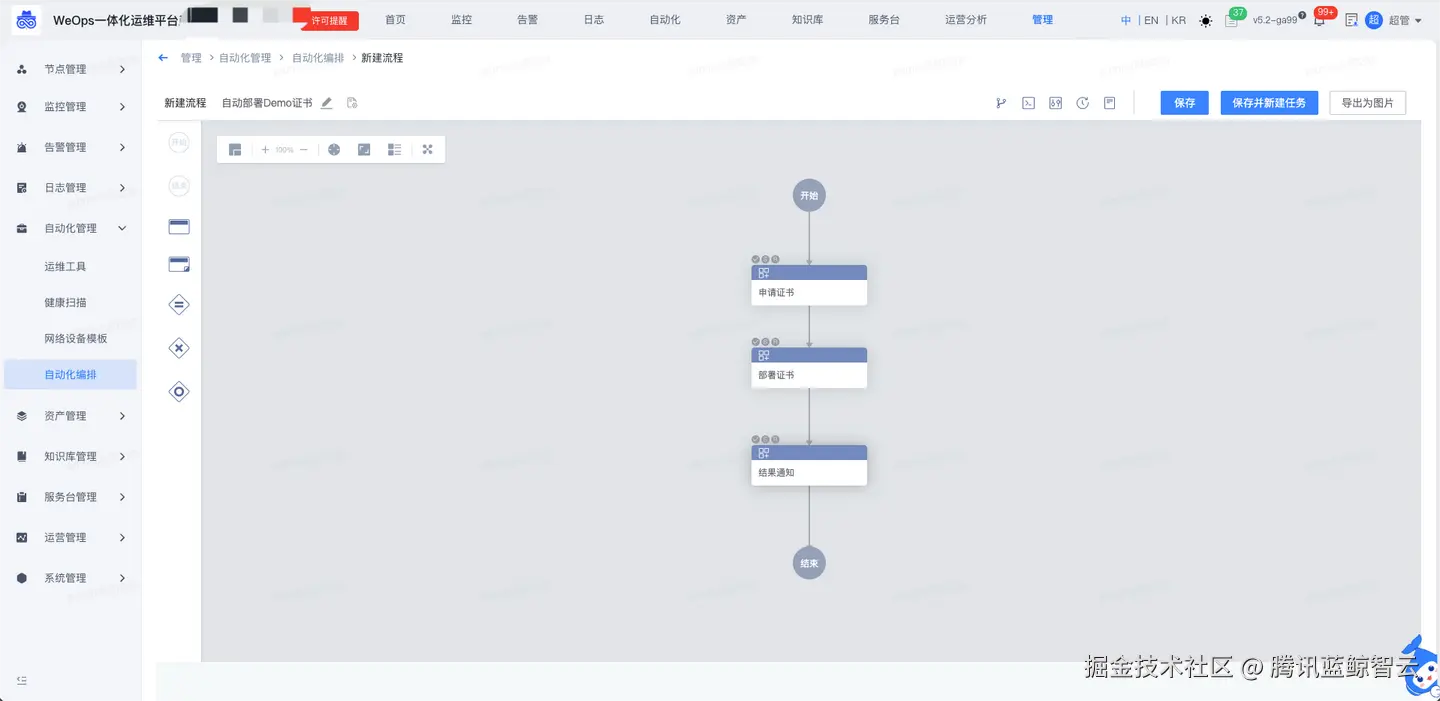
Task: Switch language to EN
Action: coord(1151,20)
